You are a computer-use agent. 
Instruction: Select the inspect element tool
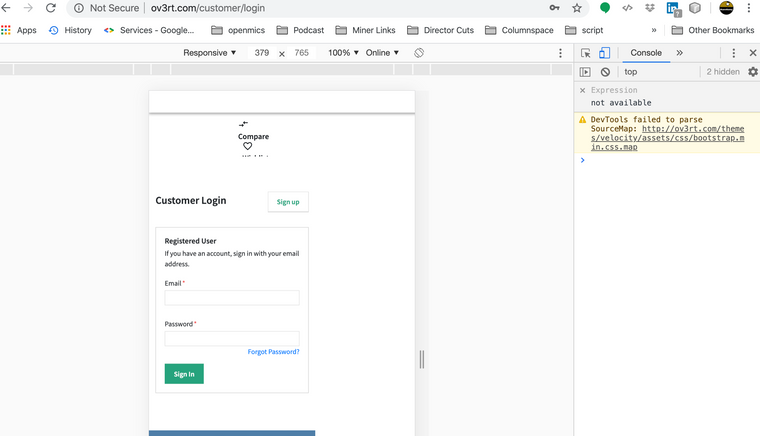[586, 53]
